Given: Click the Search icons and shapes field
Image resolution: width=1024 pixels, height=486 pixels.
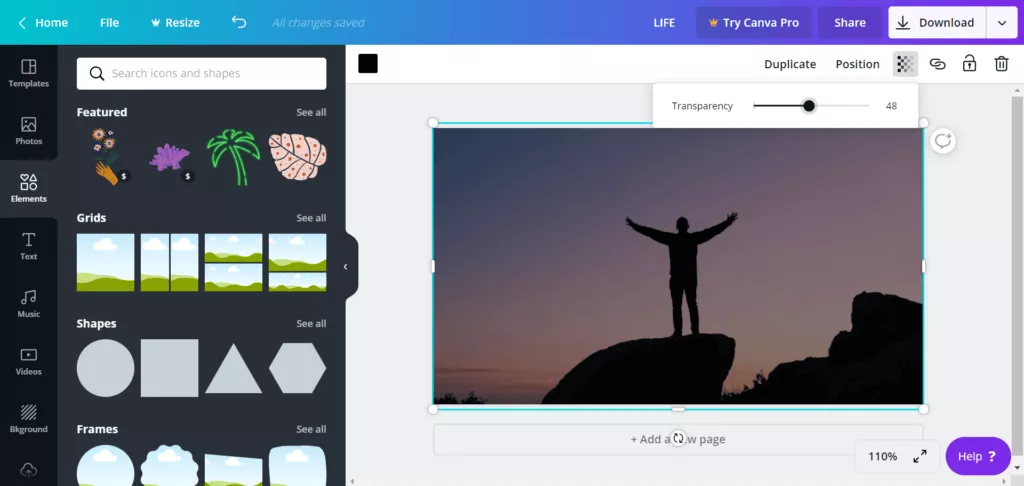Looking at the screenshot, I should pyautogui.click(x=202, y=73).
